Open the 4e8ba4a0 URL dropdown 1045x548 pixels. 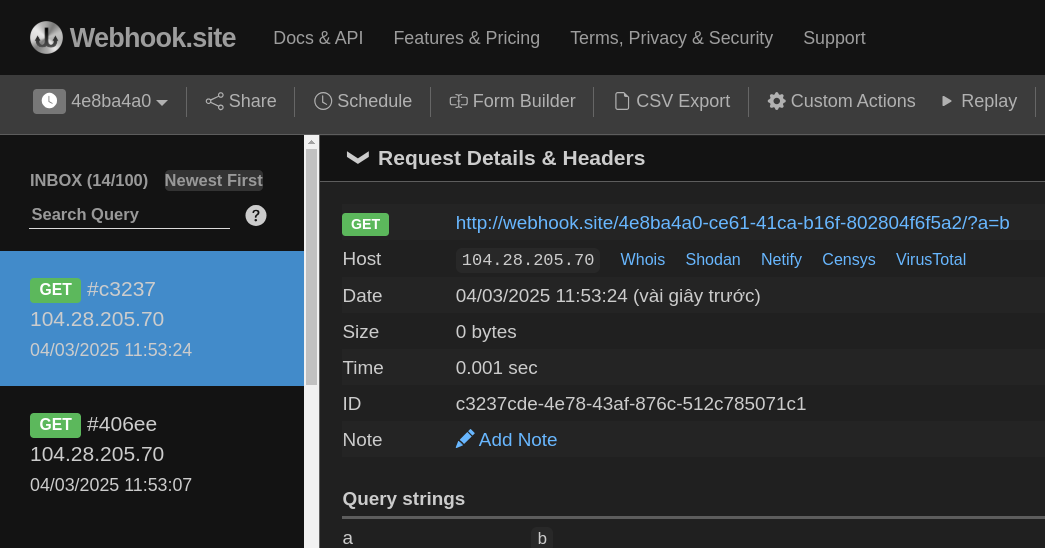[101, 101]
